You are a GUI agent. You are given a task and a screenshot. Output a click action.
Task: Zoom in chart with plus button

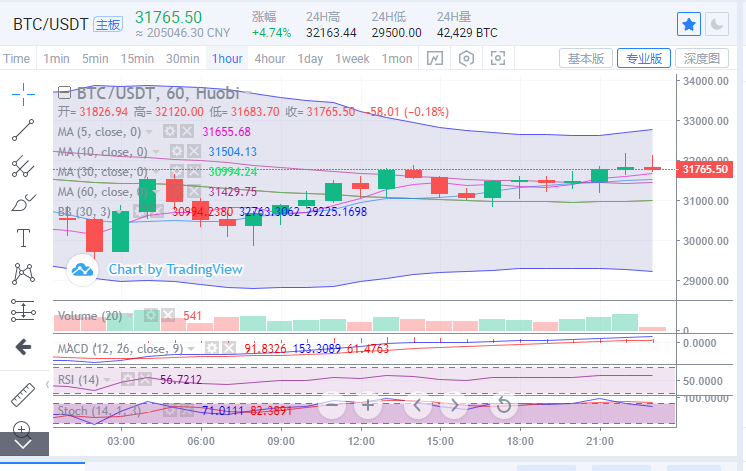368,405
